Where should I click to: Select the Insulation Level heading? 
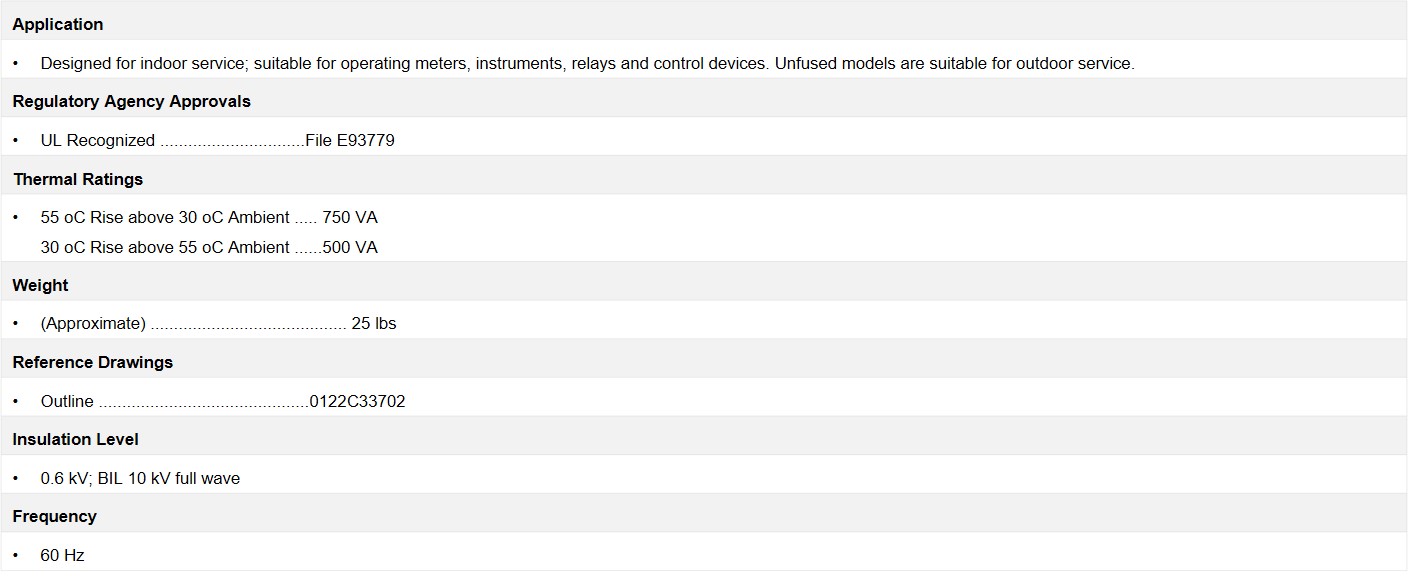[x=76, y=439]
